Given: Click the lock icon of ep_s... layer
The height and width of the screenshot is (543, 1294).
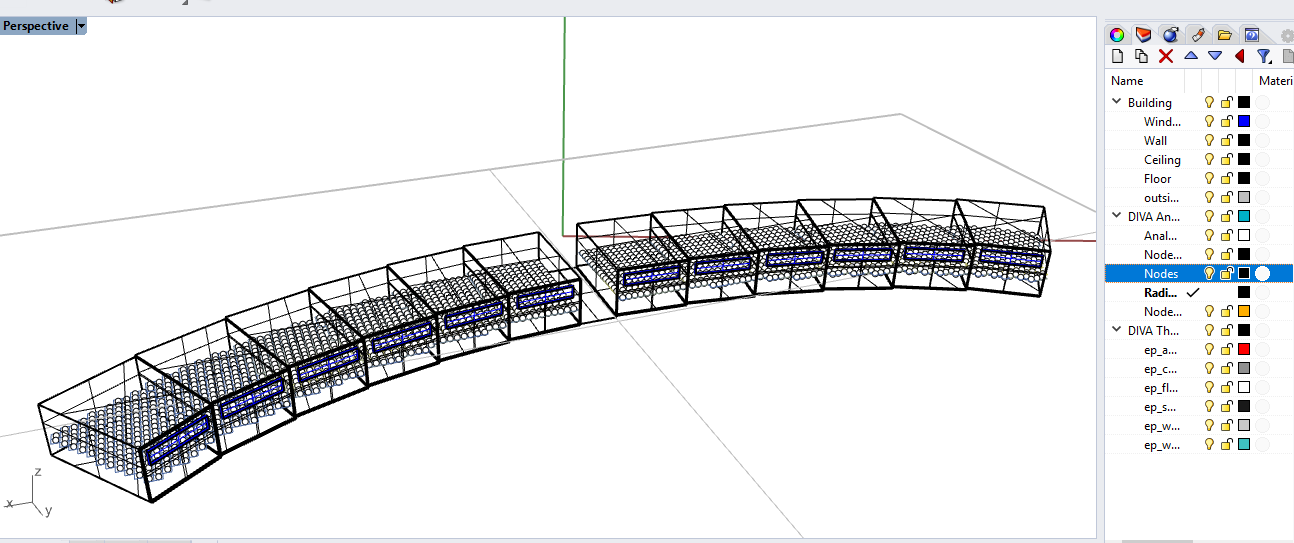Looking at the screenshot, I should [1226, 406].
